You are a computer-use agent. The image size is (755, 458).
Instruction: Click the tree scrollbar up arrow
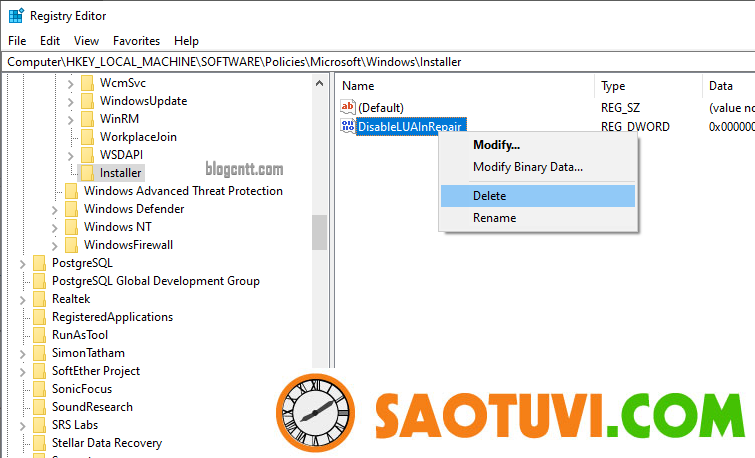coord(319,83)
